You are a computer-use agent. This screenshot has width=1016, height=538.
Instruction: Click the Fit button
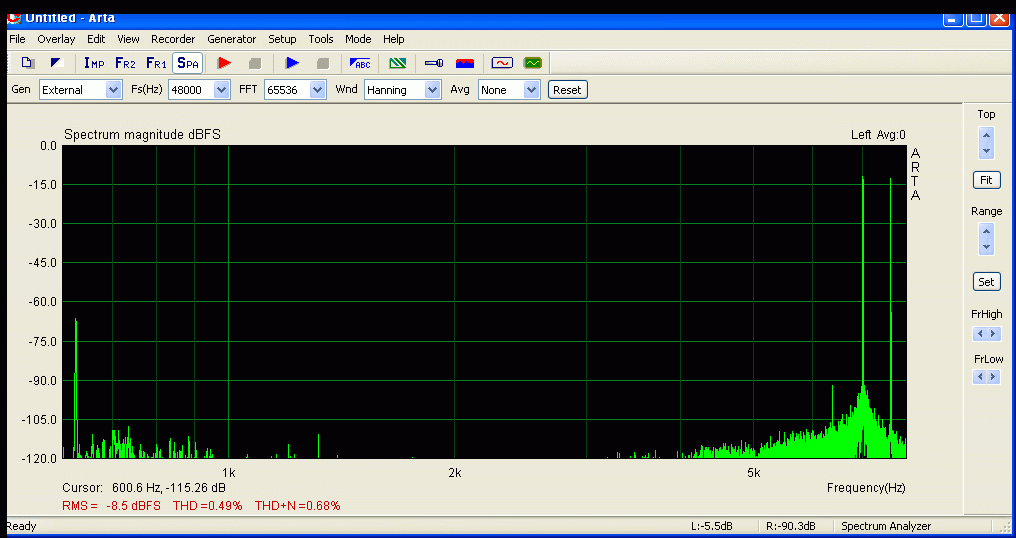click(986, 180)
